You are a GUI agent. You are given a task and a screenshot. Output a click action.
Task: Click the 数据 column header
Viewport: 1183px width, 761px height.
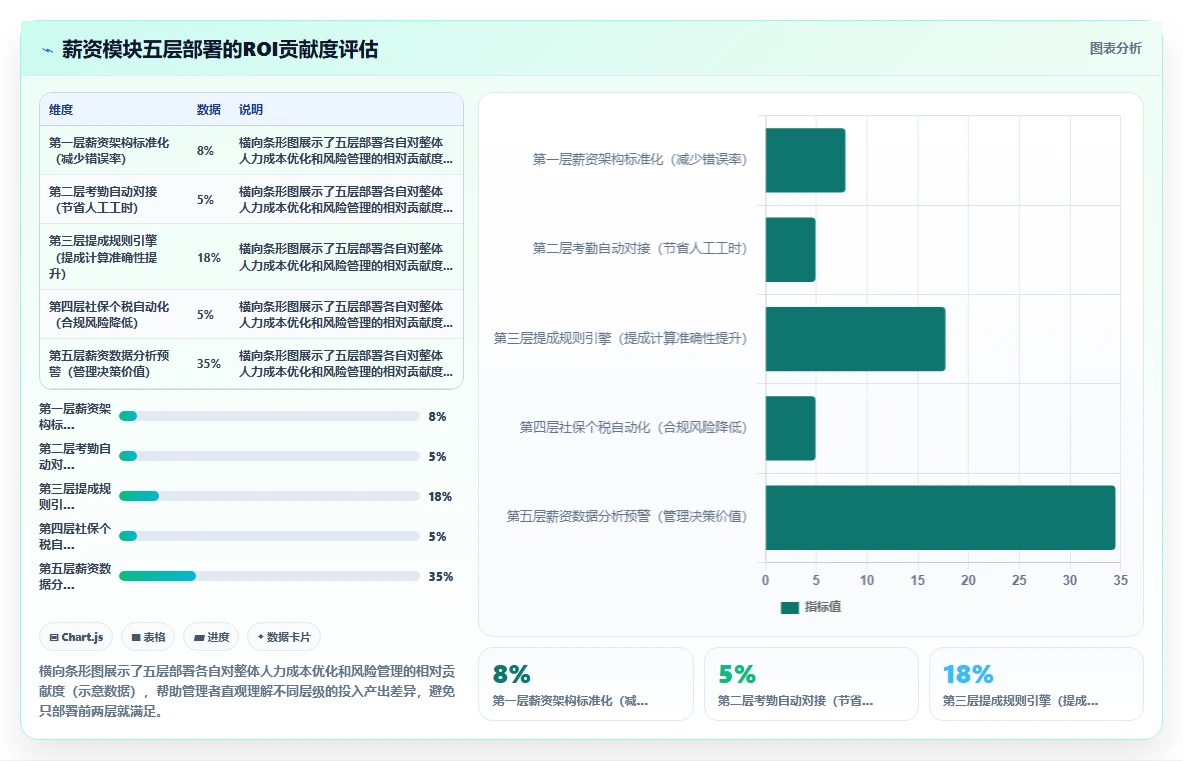(208, 109)
